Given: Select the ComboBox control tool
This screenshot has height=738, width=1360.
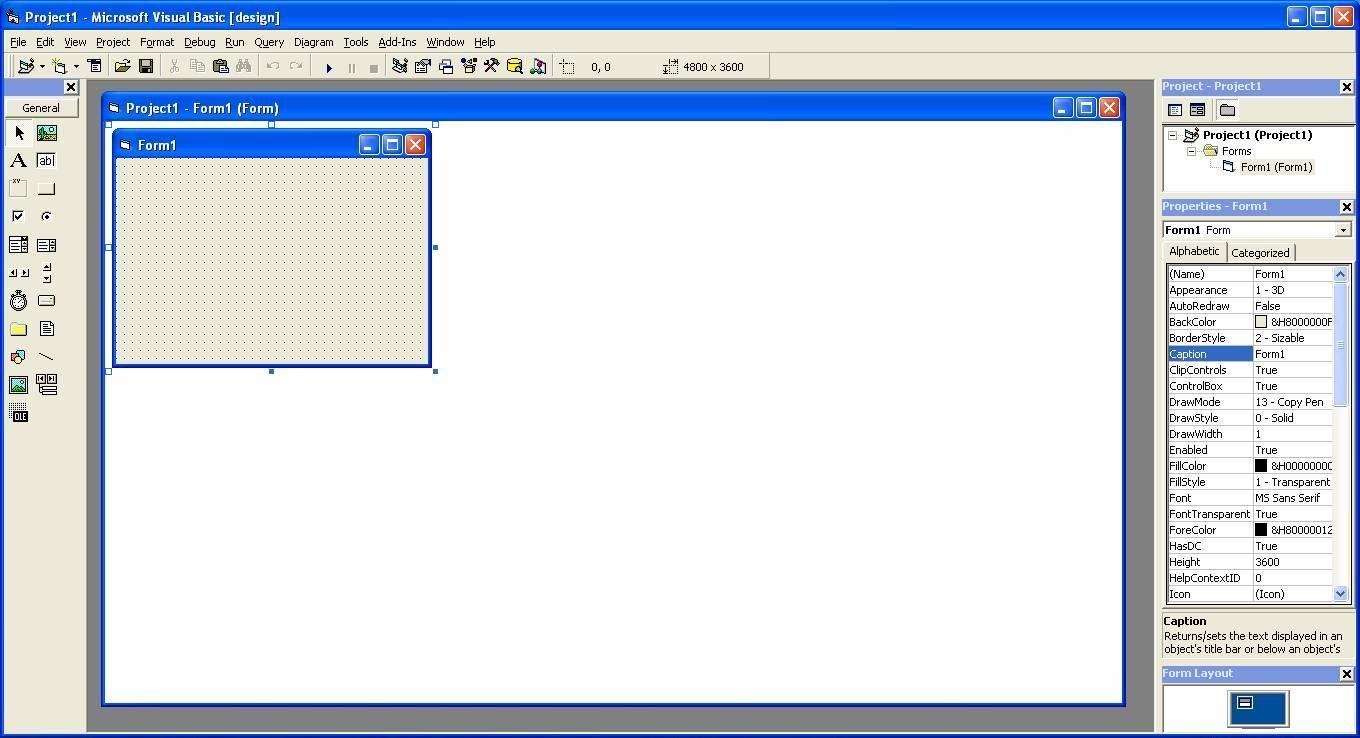Looking at the screenshot, I should tap(19, 245).
